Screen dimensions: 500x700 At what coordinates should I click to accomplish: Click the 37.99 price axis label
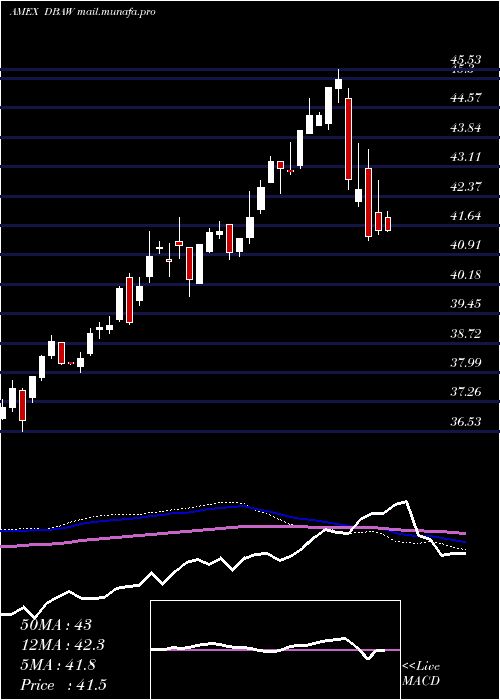pos(466,362)
